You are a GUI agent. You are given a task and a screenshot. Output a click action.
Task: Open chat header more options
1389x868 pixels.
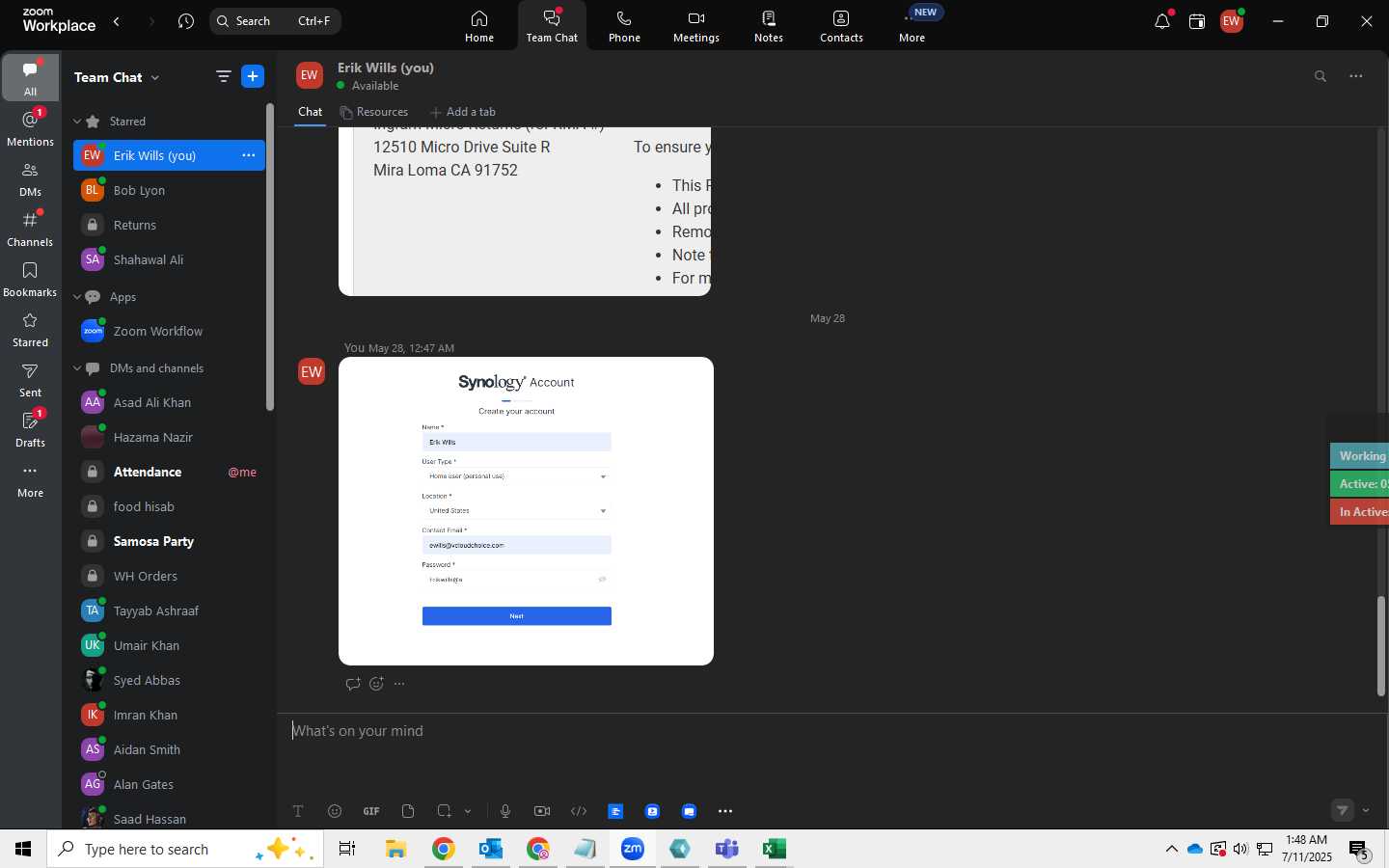1356,76
